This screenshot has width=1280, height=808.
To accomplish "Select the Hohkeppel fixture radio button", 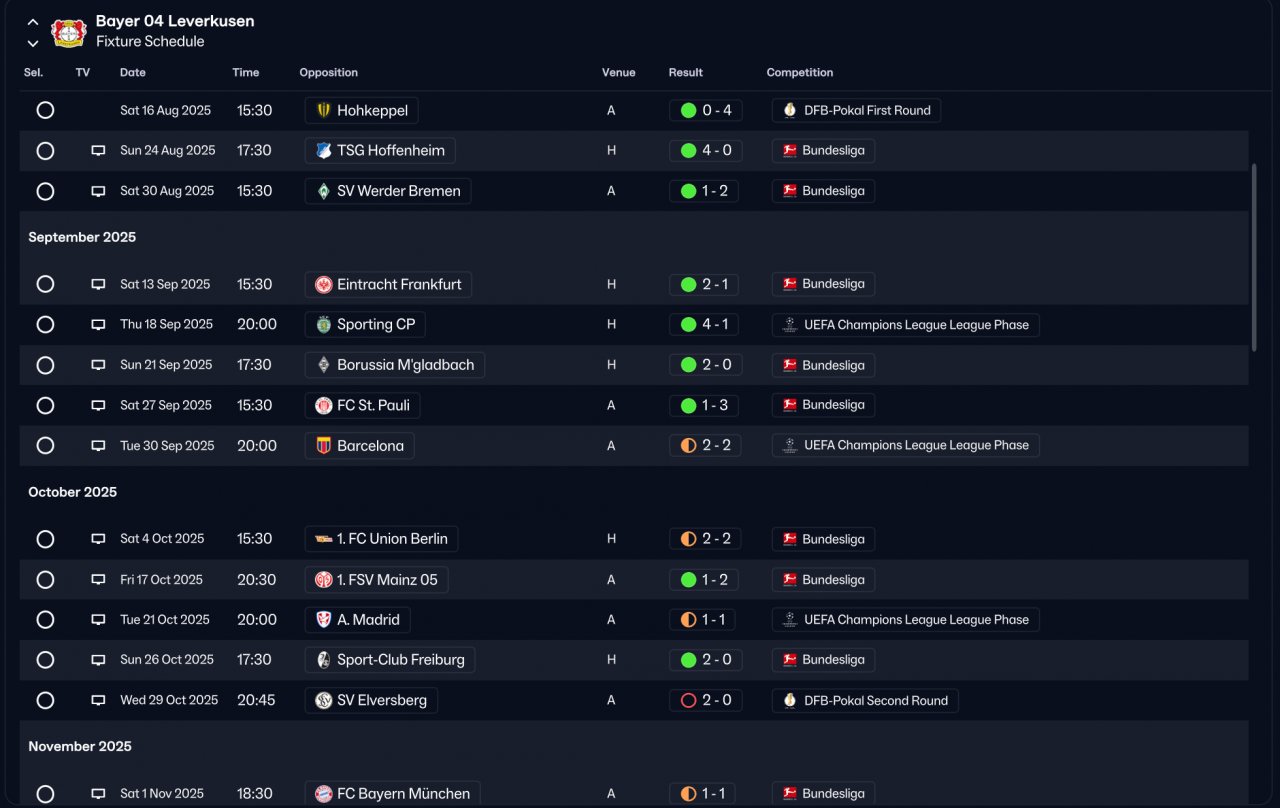I will 45,110.
